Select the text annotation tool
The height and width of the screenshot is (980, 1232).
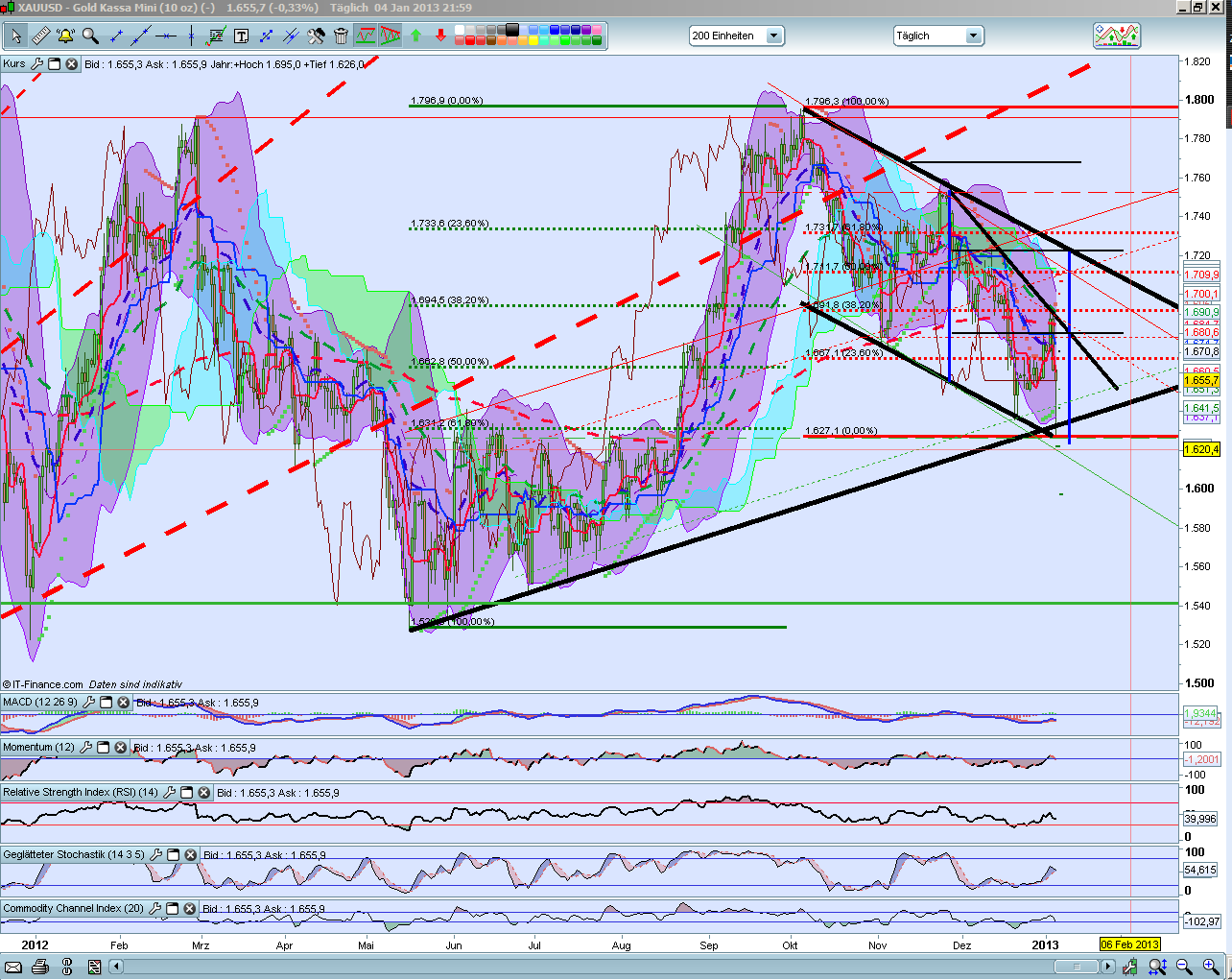241,36
